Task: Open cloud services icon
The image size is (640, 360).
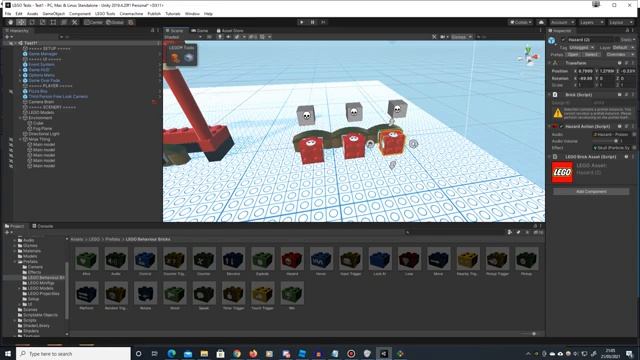Action: tap(541, 22)
